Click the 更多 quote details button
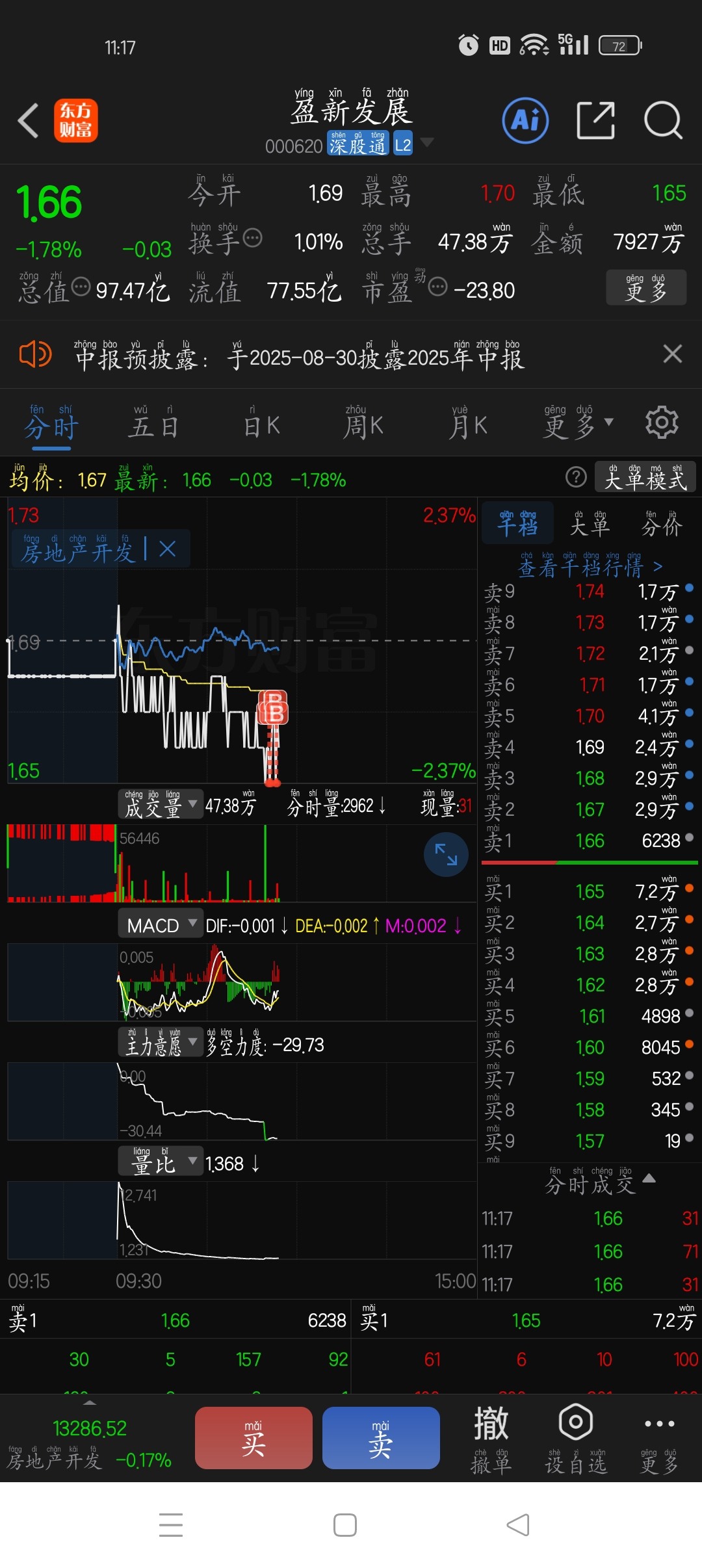Image resolution: width=702 pixels, height=1568 pixels. (646, 287)
